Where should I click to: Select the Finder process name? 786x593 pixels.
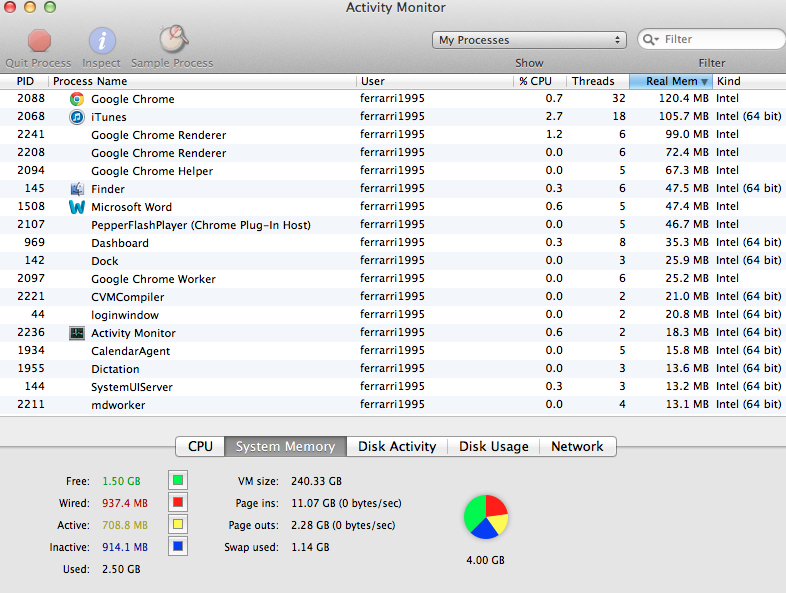coord(108,189)
